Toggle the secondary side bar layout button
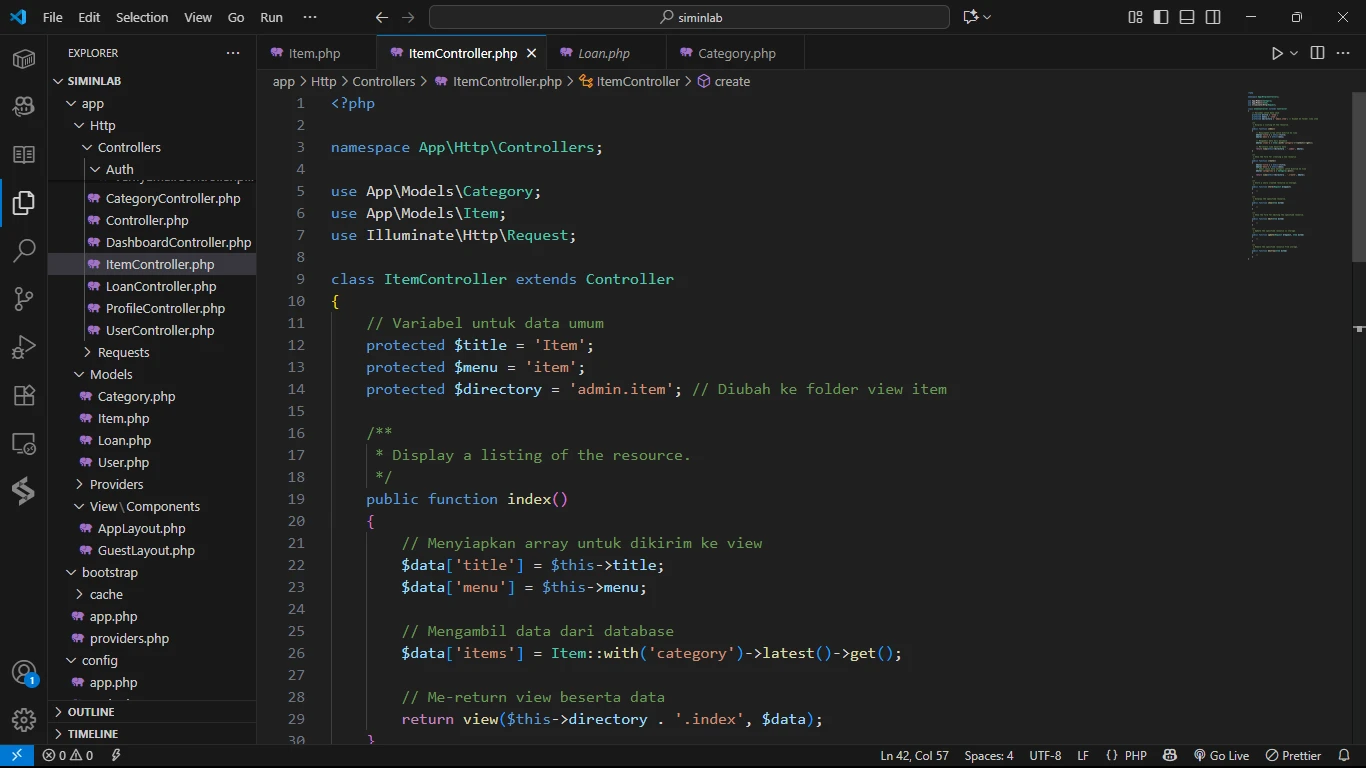 point(1213,17)
